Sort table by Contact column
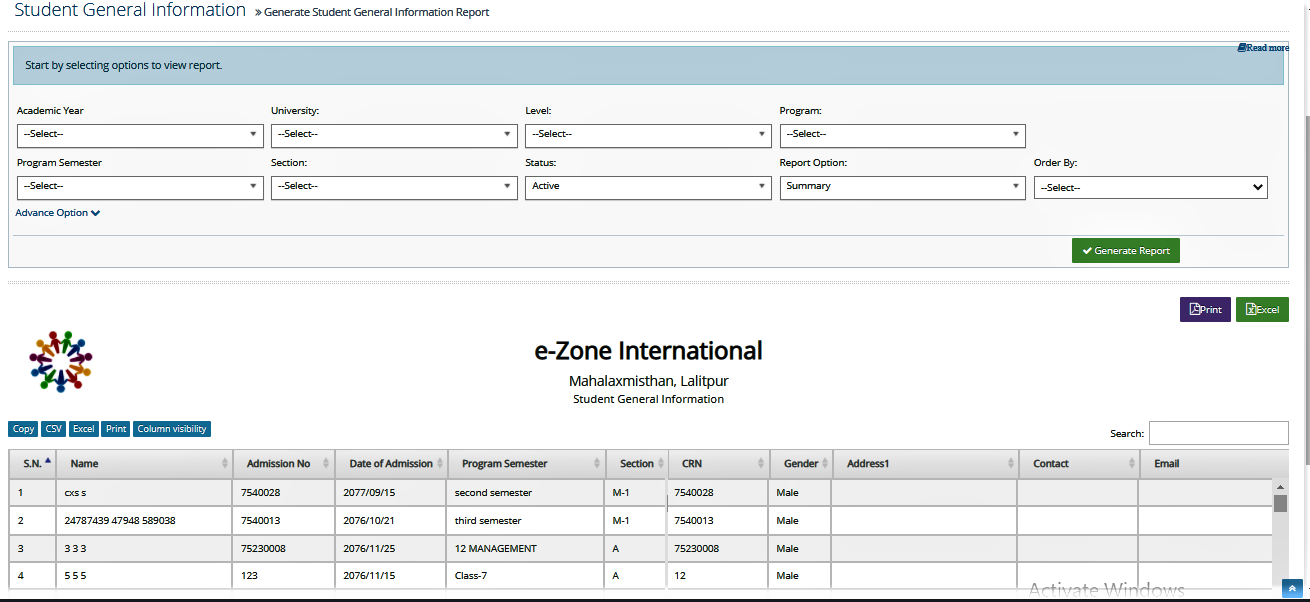The image size is (1310, 602). tap(1080, 464)
